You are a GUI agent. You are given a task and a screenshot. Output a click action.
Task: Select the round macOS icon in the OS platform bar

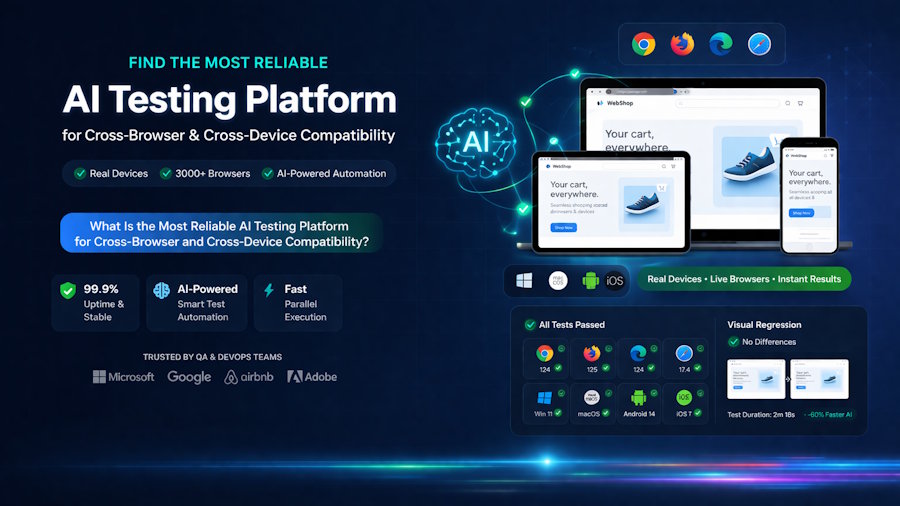558,281
